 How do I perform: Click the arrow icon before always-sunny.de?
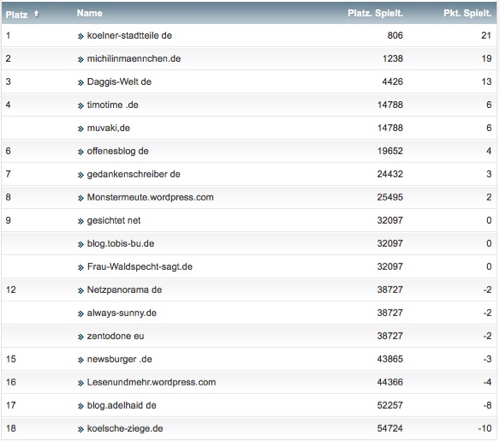[x=80, y=314]
